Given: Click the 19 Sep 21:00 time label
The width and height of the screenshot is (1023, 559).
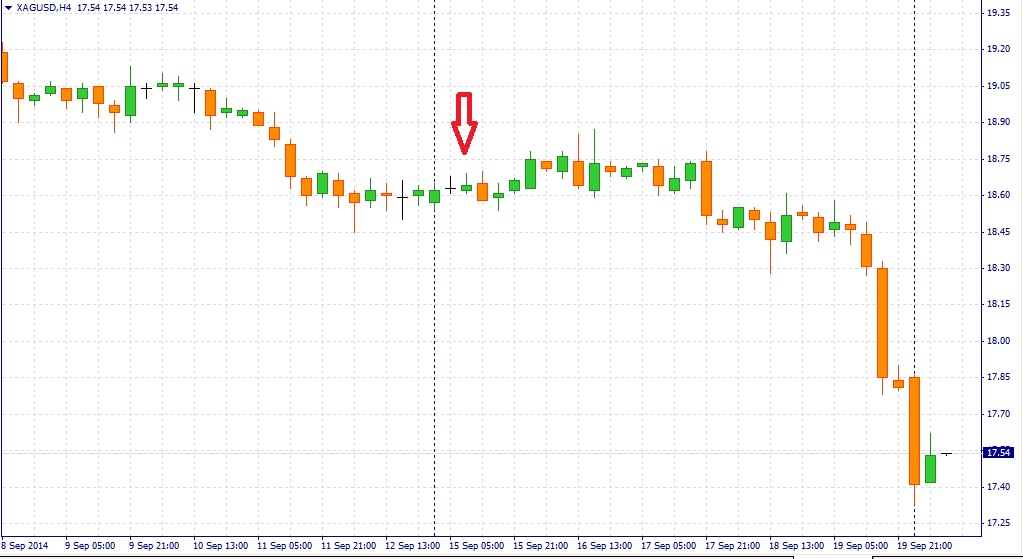Looking at the screenshot, I should [926, 546].
